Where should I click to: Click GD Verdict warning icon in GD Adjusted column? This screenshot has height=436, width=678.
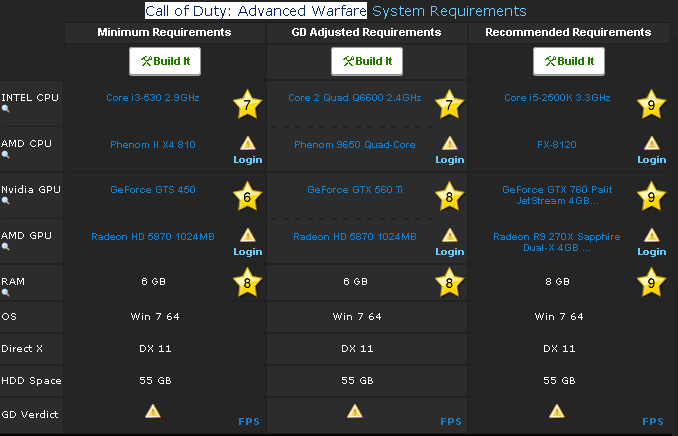(355, 411)
